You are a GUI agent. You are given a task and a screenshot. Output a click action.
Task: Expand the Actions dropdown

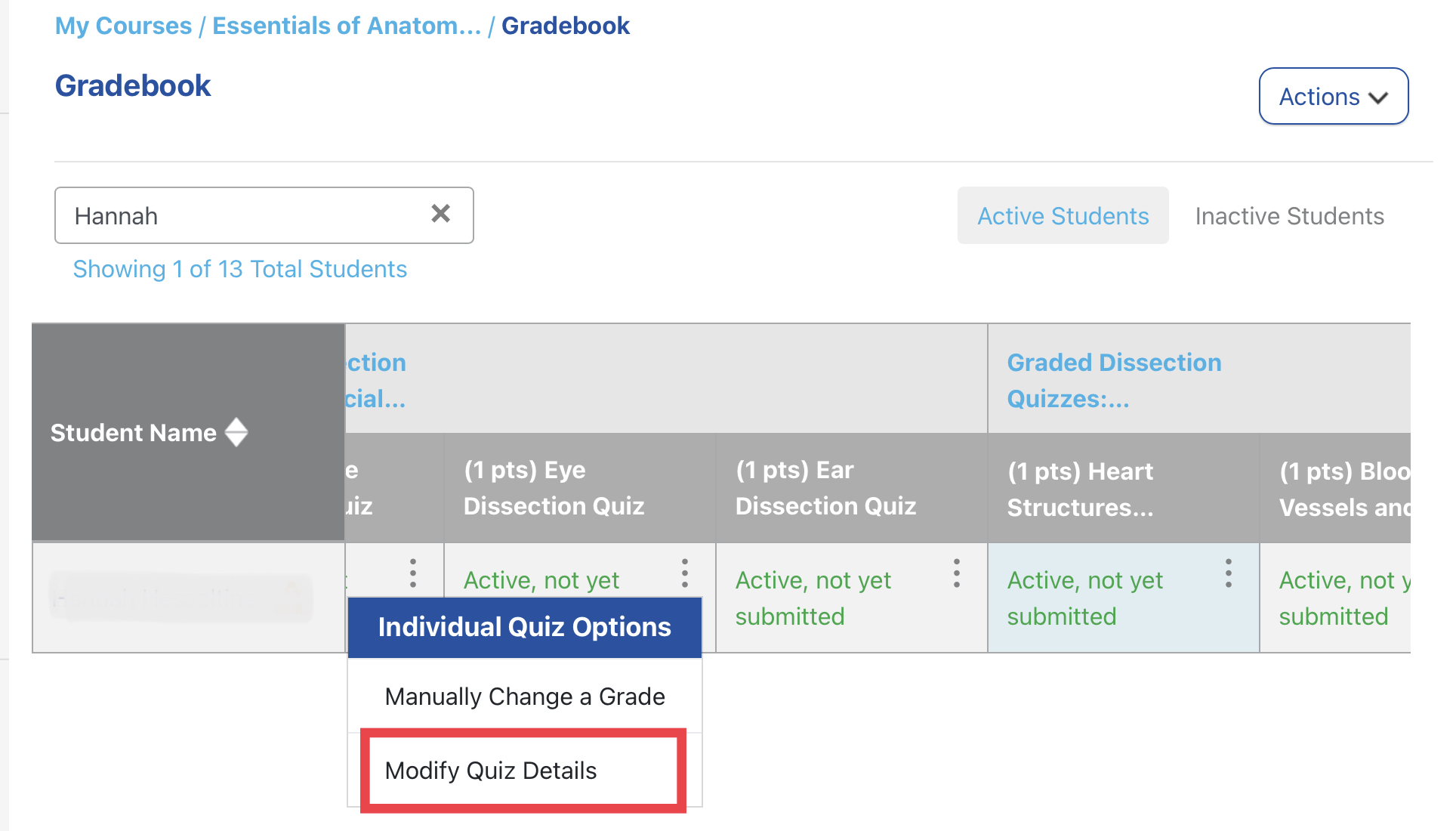(x=1333, y=96)
